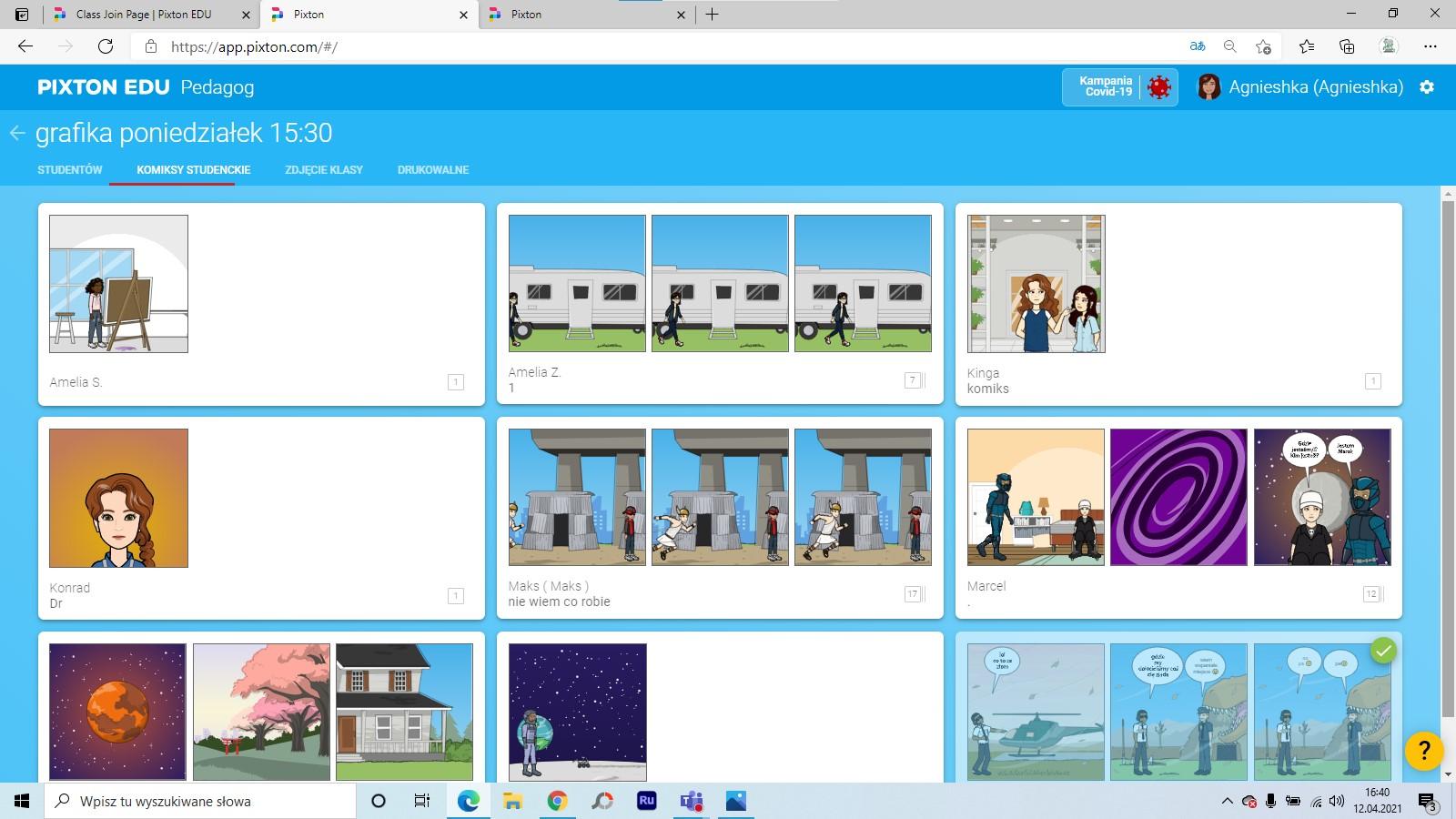Open Pixton settings gear icon
This screenshot has width=1456, height=819.
[1427, 87]
